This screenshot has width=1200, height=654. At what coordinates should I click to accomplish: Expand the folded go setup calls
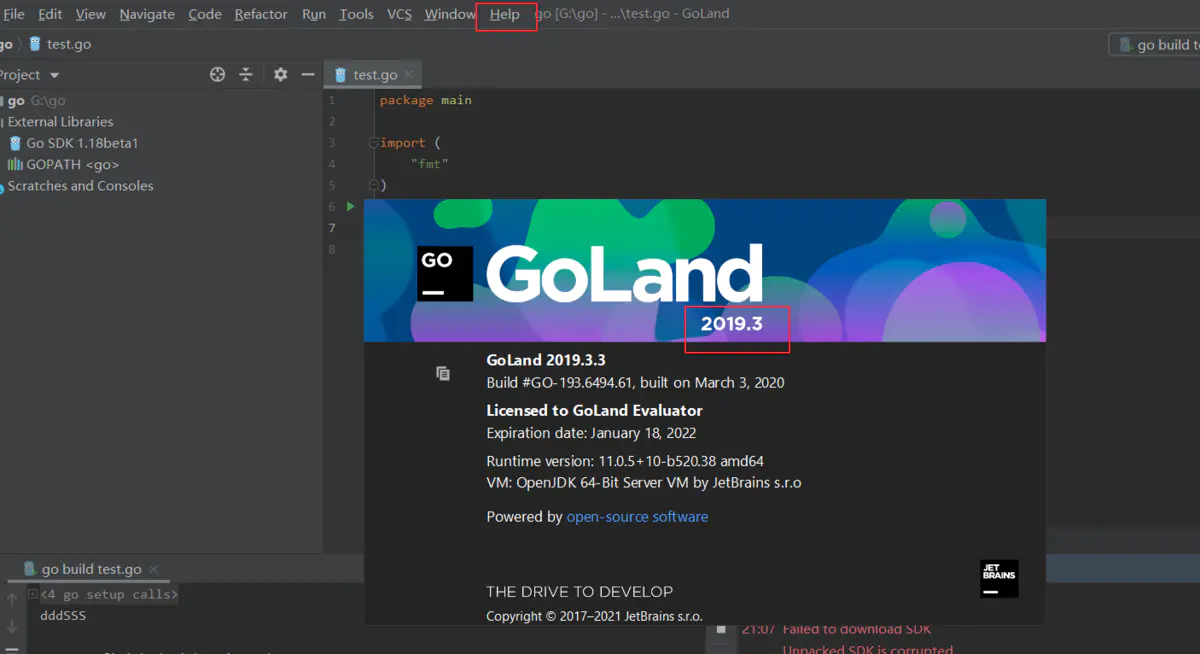tap(33, 594)
